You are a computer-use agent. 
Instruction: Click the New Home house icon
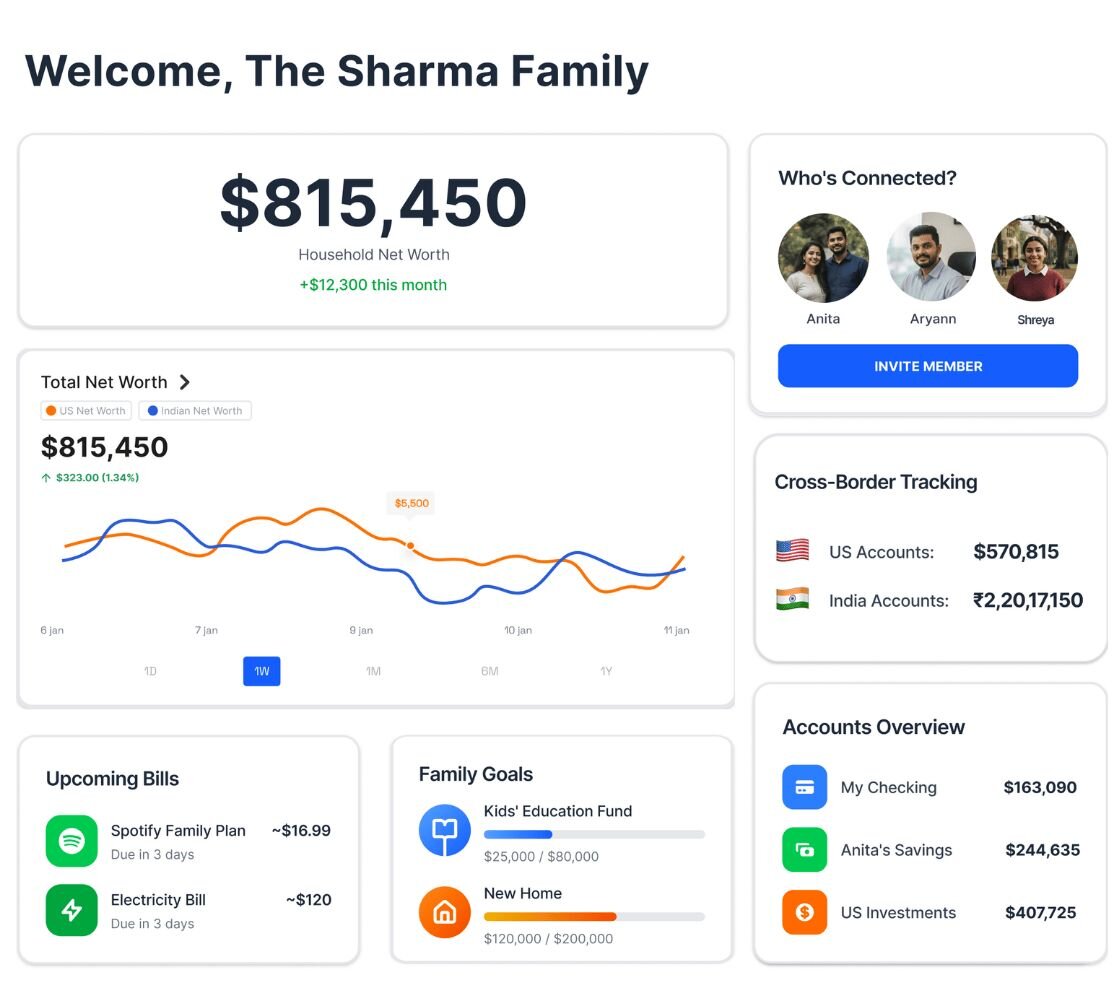point(445,912)
